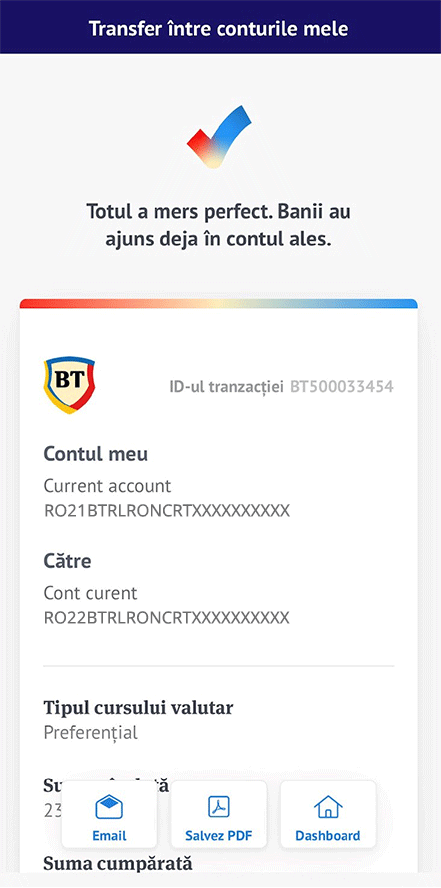Tap the Către heading

(67, 561)
